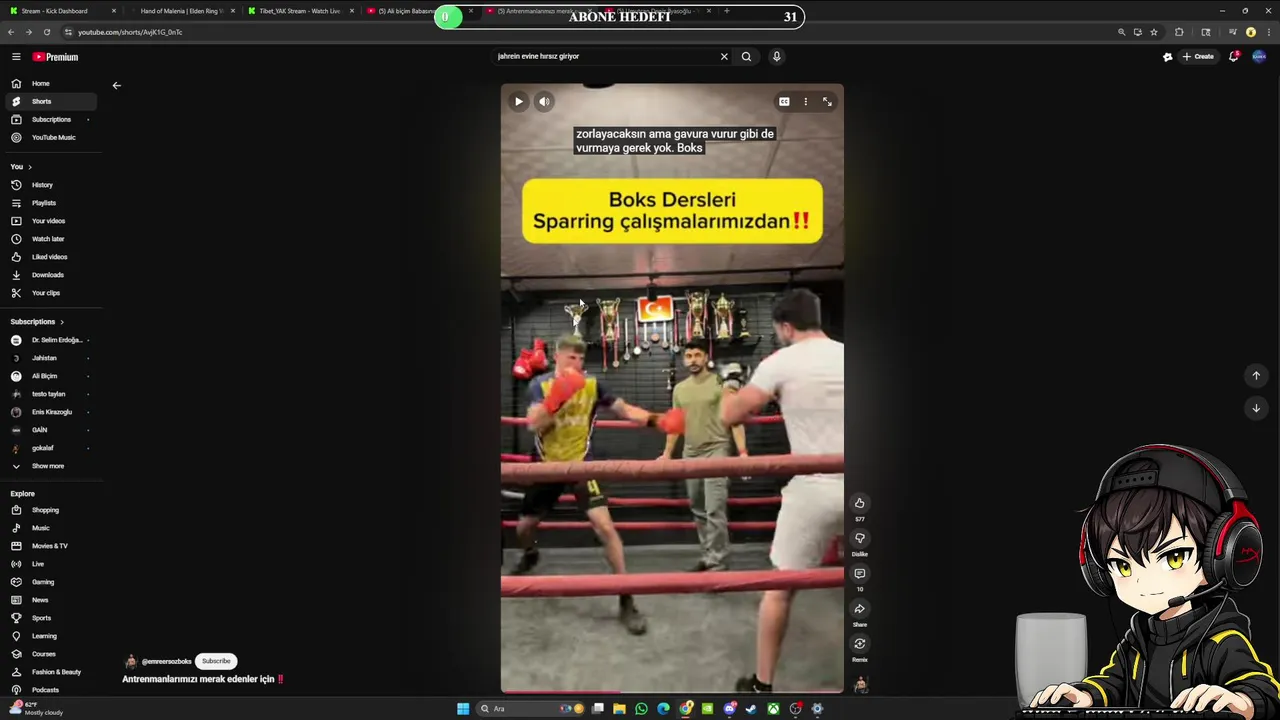
Task: Open comments on the Short
Action: [859, 574]
